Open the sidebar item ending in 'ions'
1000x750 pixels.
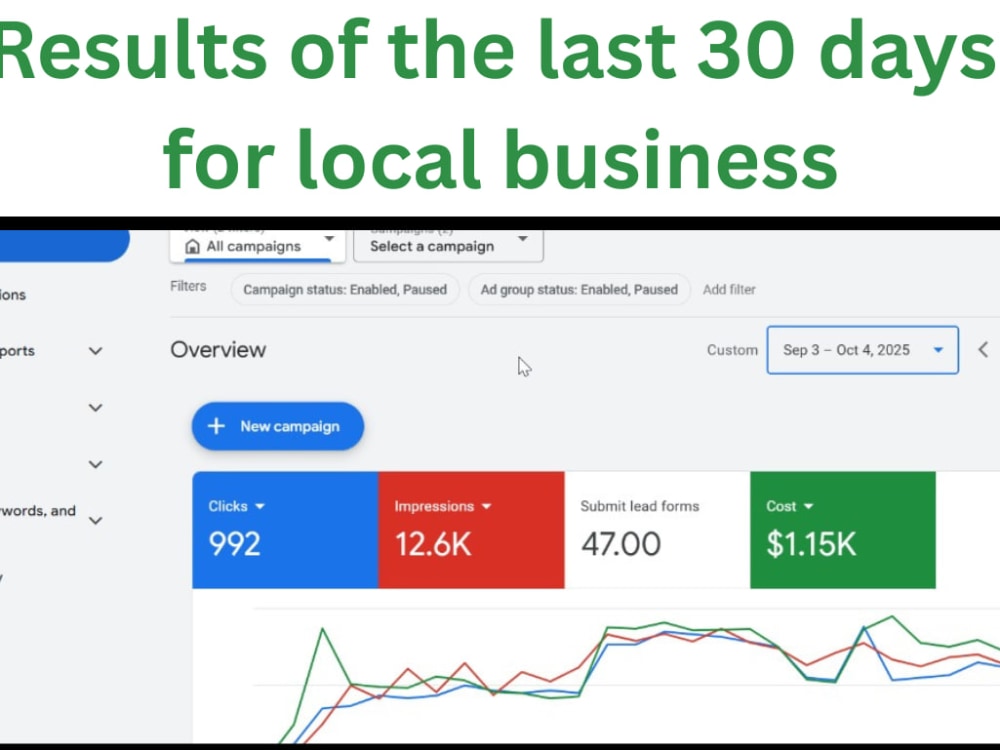coord(13,295)
